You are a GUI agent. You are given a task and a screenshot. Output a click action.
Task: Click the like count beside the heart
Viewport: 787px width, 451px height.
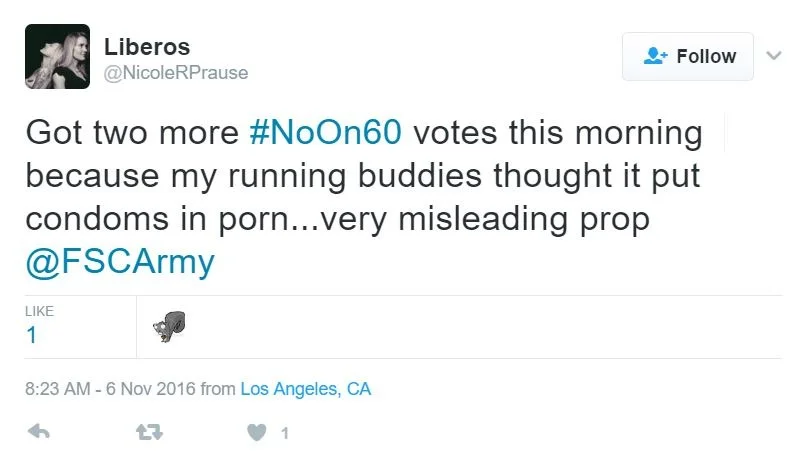click(285, 433)
